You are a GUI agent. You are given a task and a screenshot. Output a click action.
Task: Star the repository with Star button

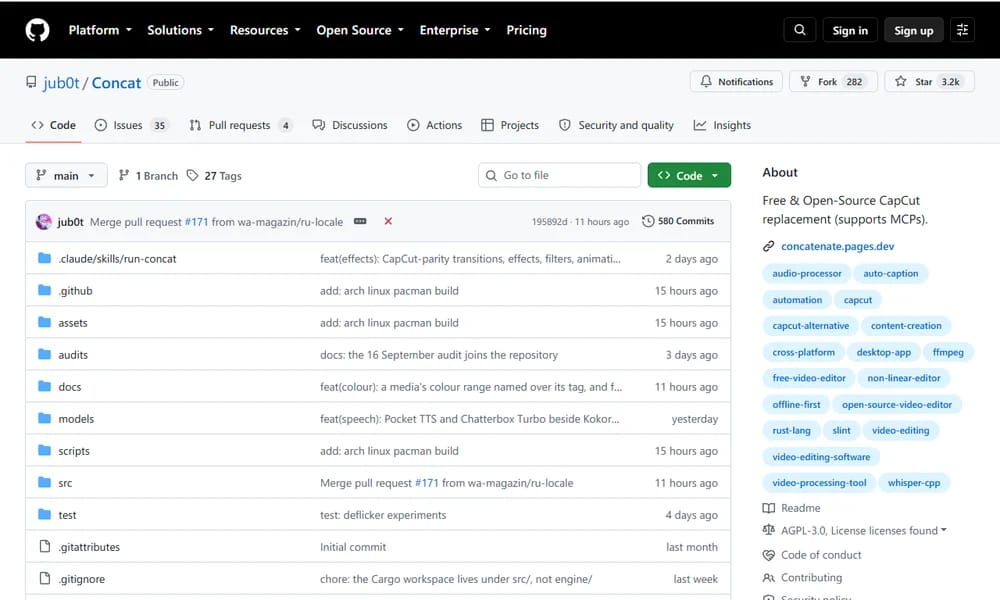click(929, 82)
